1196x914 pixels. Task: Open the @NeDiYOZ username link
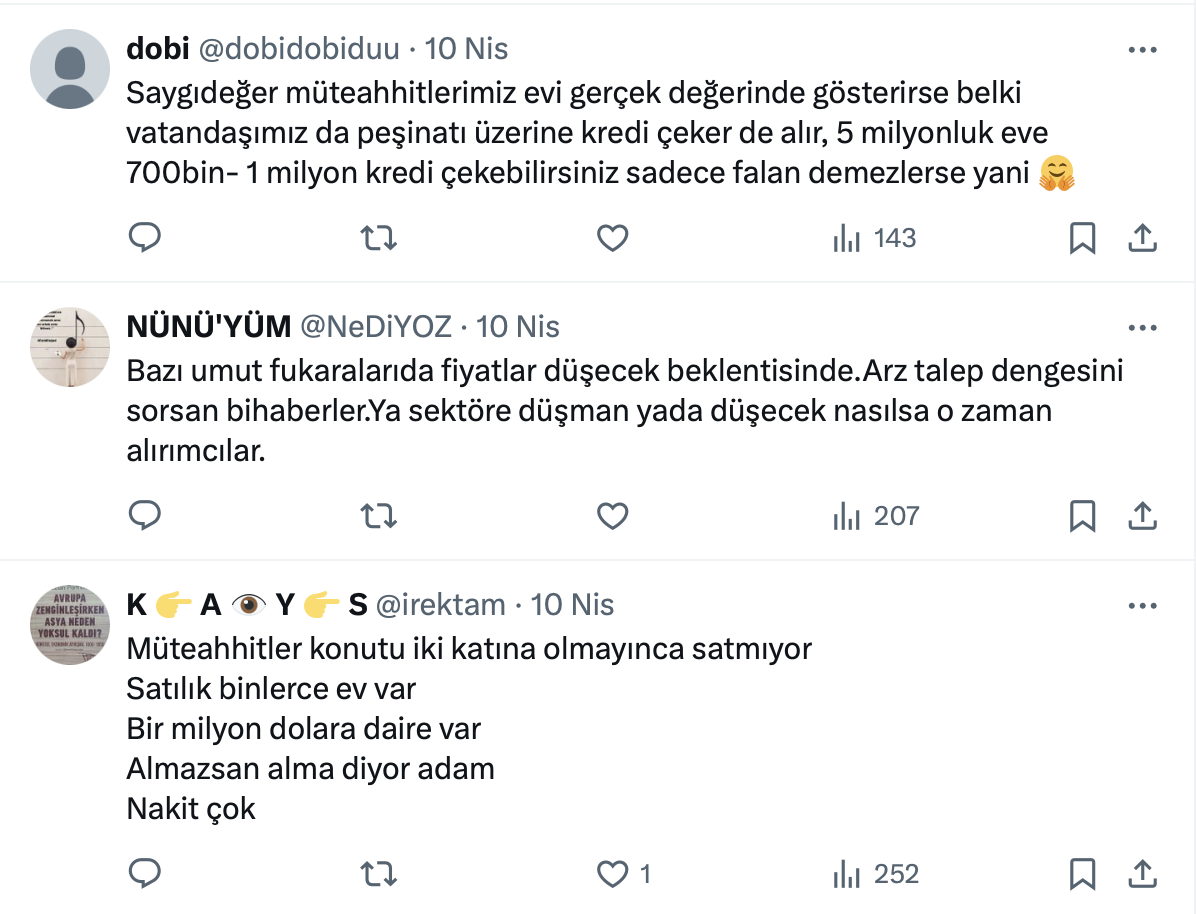tap(375, 327)
